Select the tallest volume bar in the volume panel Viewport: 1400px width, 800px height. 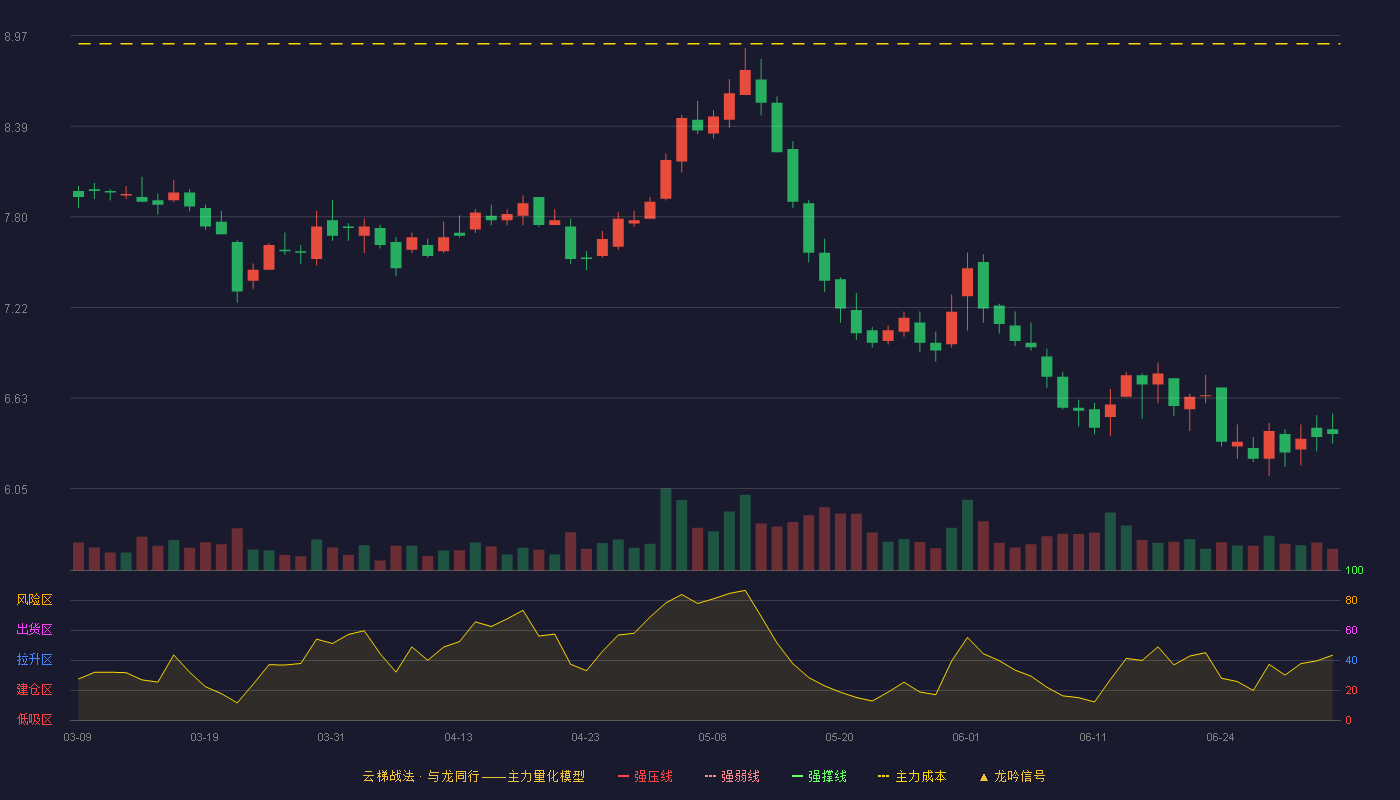point(665,529)
